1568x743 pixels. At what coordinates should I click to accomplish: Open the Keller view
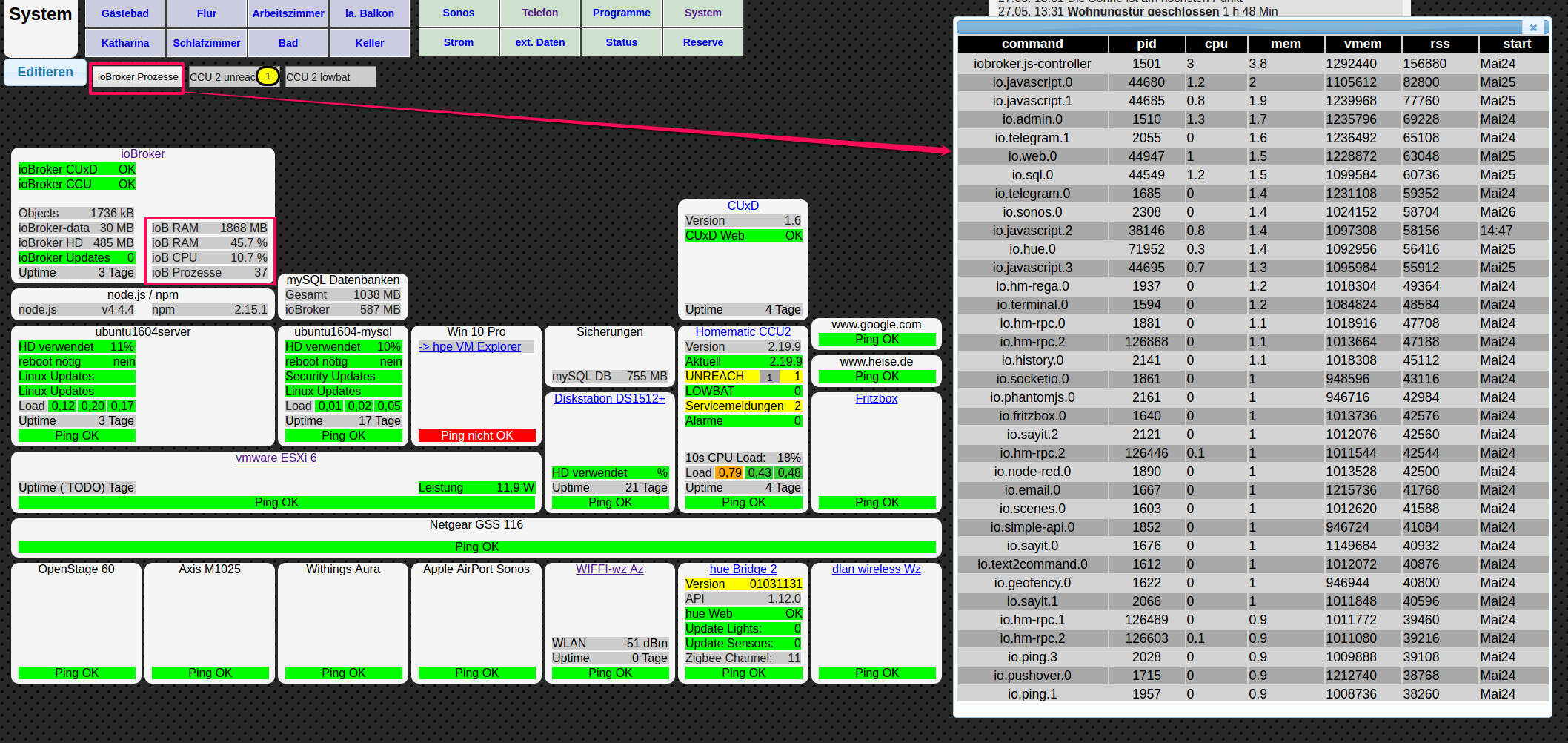click(x=370, y=43)
